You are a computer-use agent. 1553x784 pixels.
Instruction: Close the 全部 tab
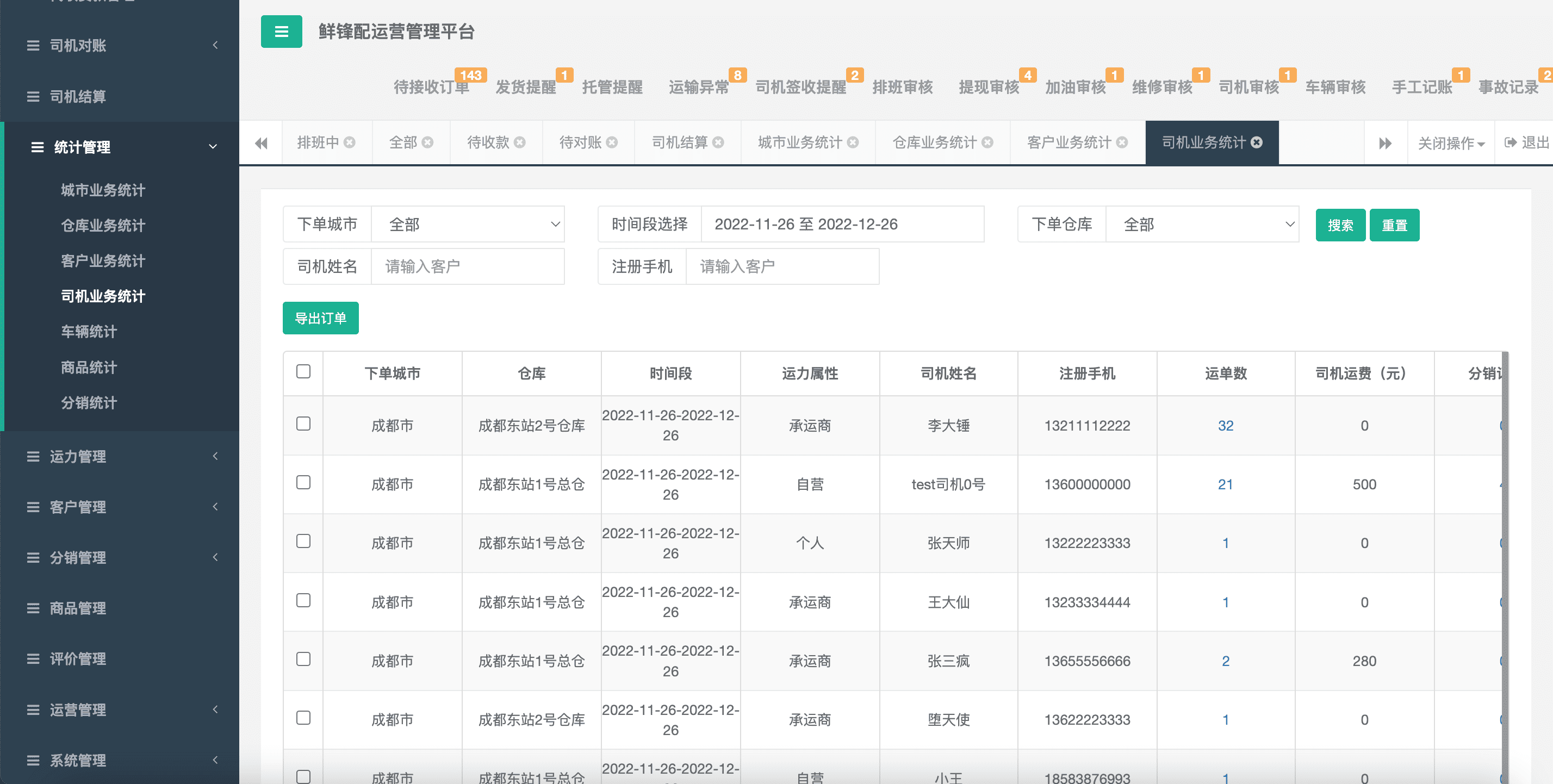pyautogui.click(x=427, y=142)
